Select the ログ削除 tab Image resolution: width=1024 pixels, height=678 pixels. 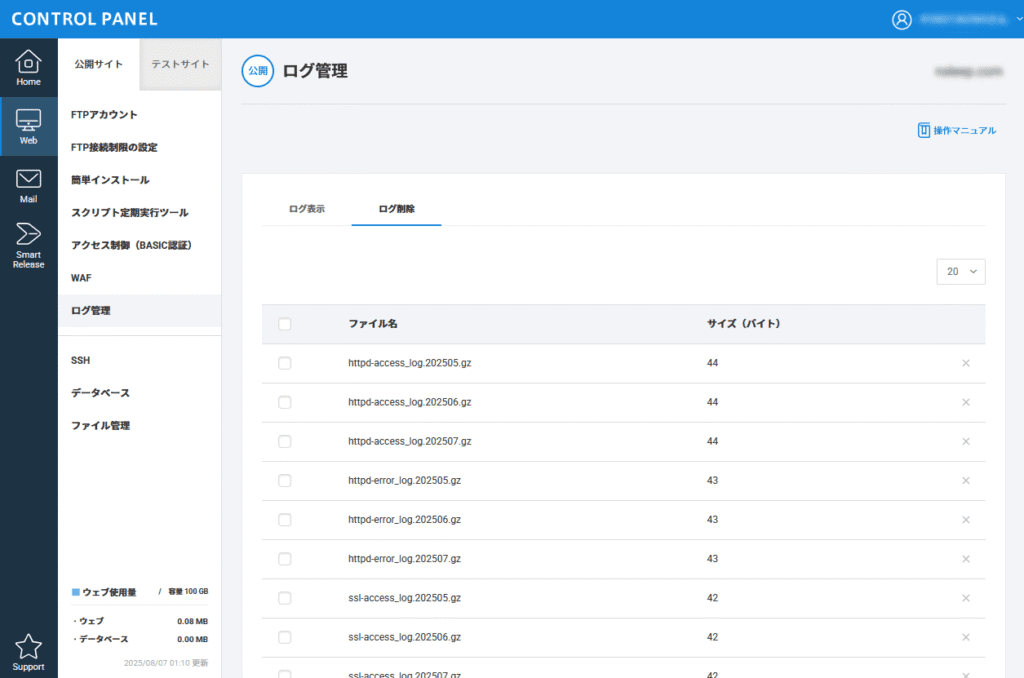[396, 209]
